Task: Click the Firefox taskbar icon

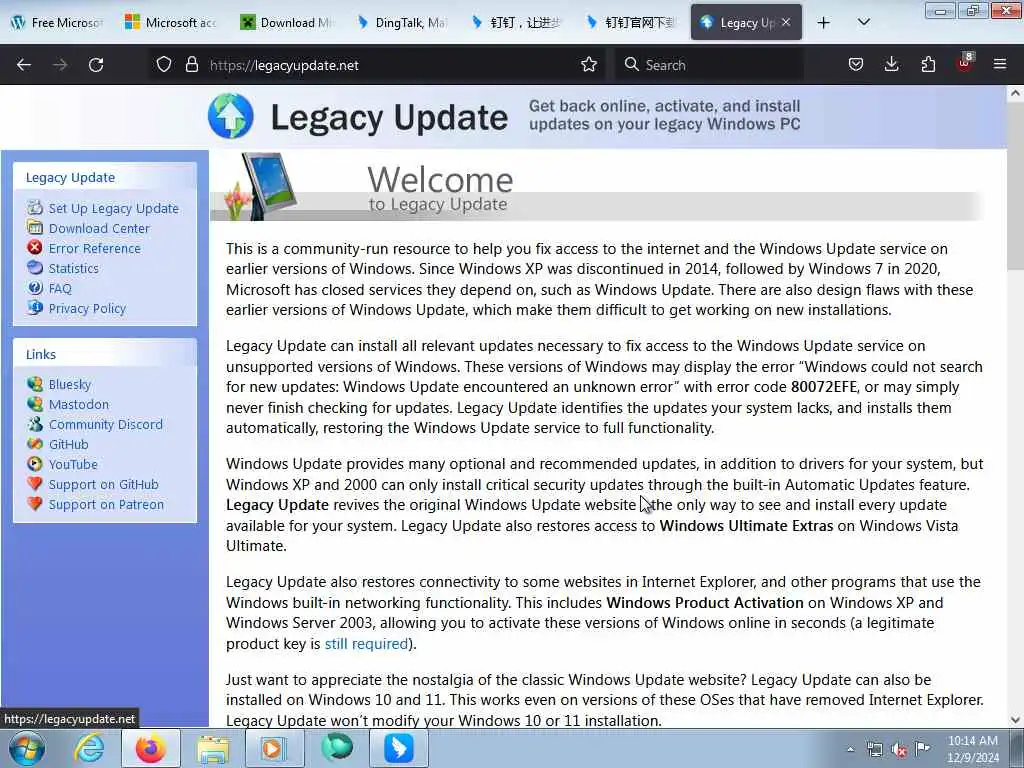Action: pos(150,748)
